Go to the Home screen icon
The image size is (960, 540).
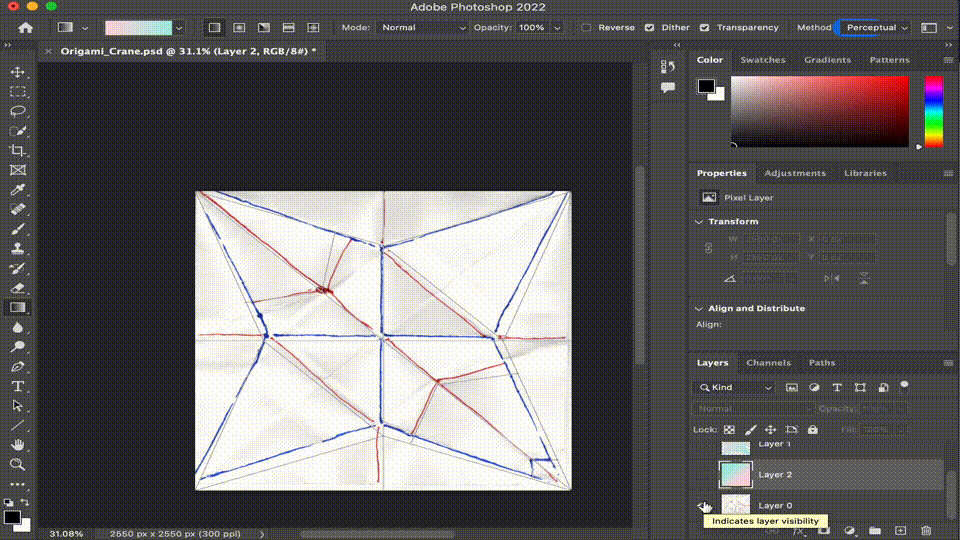(x=26, y=28)
